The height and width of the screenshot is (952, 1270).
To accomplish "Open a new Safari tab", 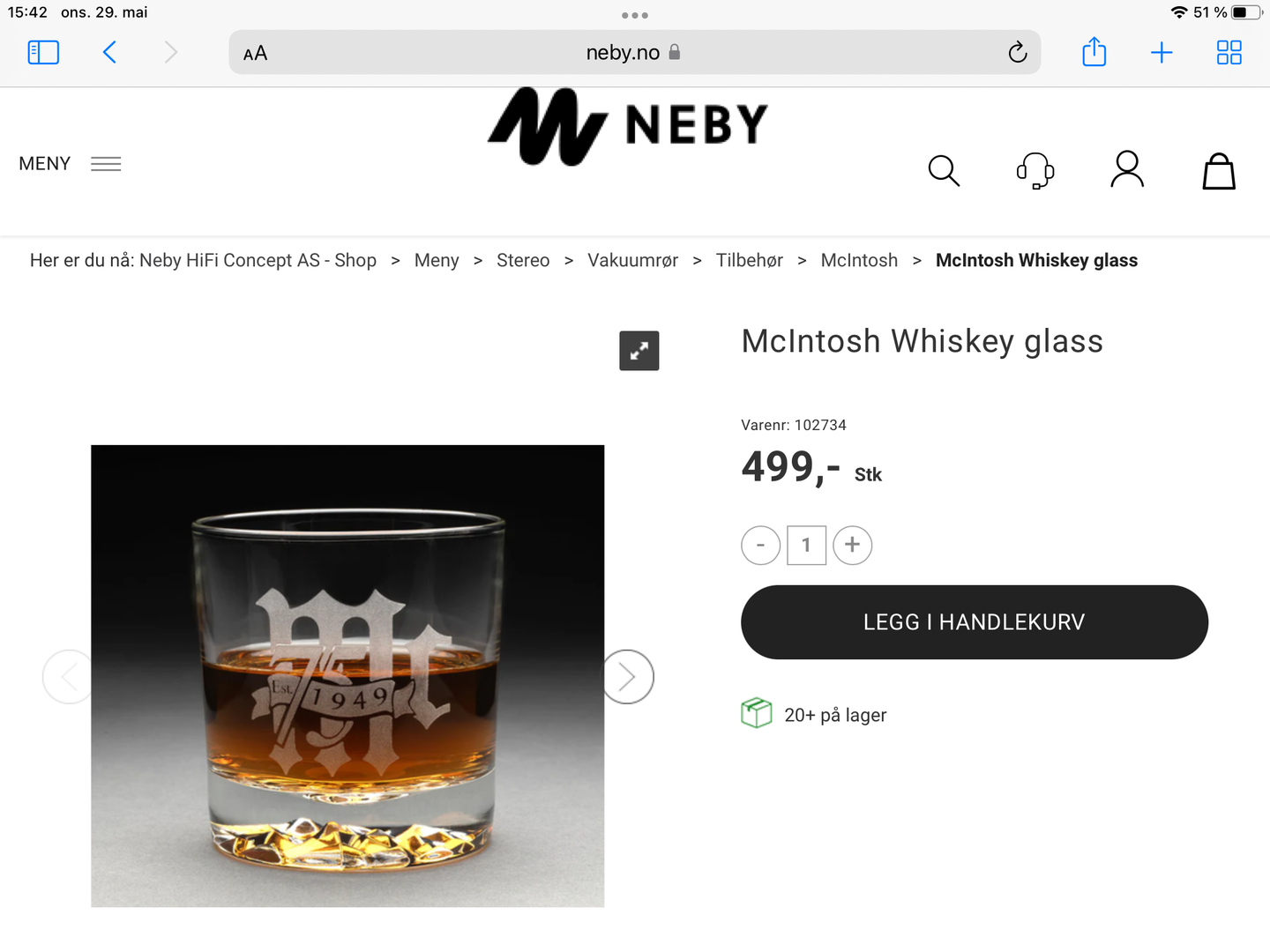I will [1162, 53].
